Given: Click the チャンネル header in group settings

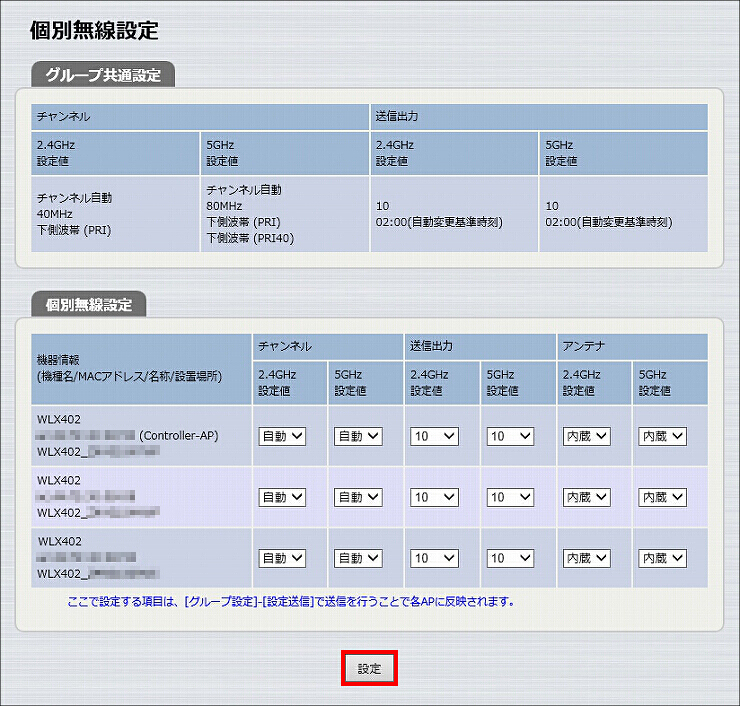Looking at the screenshot, I should coord(200,117).
